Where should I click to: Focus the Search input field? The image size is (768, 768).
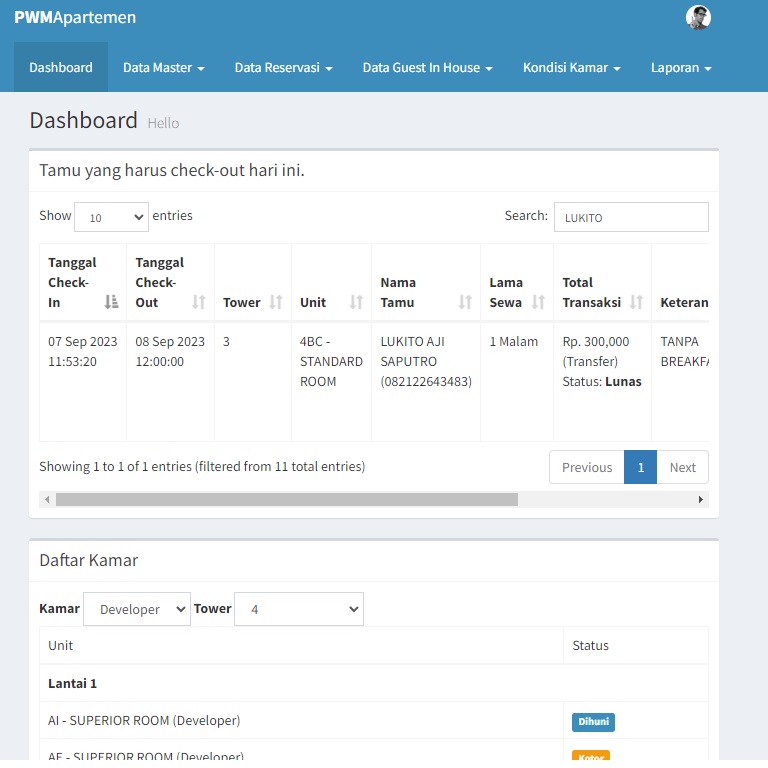pyautogui.click(x=631, y=217)
